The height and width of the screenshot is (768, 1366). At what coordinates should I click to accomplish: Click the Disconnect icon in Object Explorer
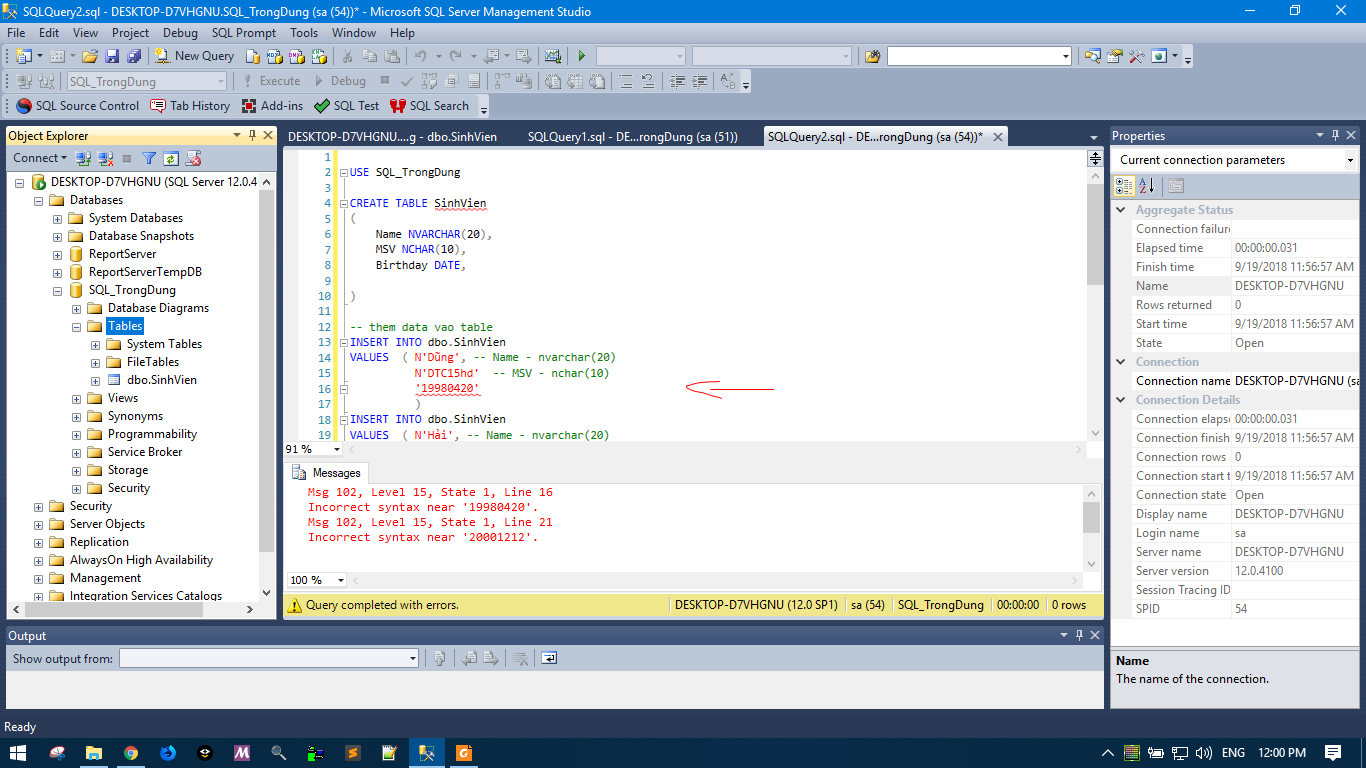tap(105, 158)
